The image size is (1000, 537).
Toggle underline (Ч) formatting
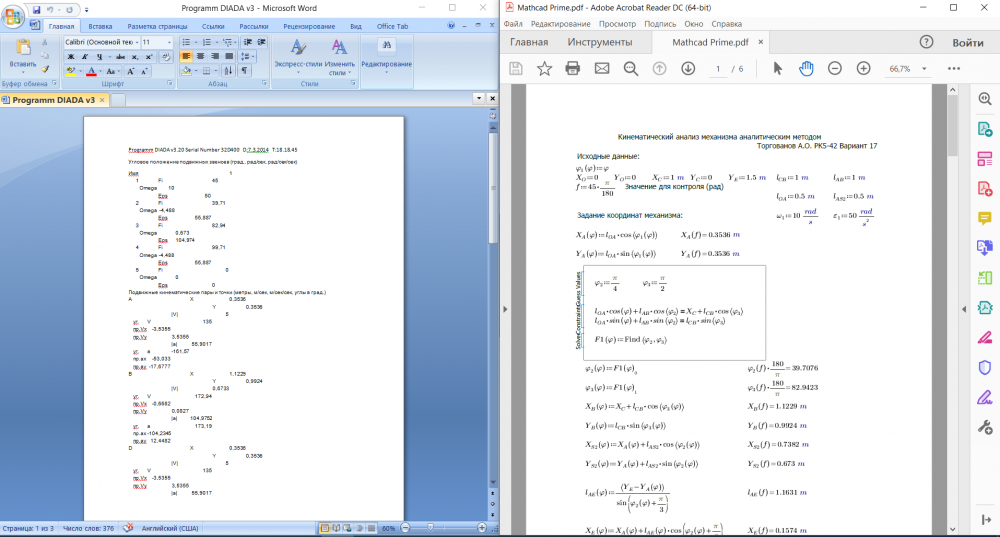point(99,57)
